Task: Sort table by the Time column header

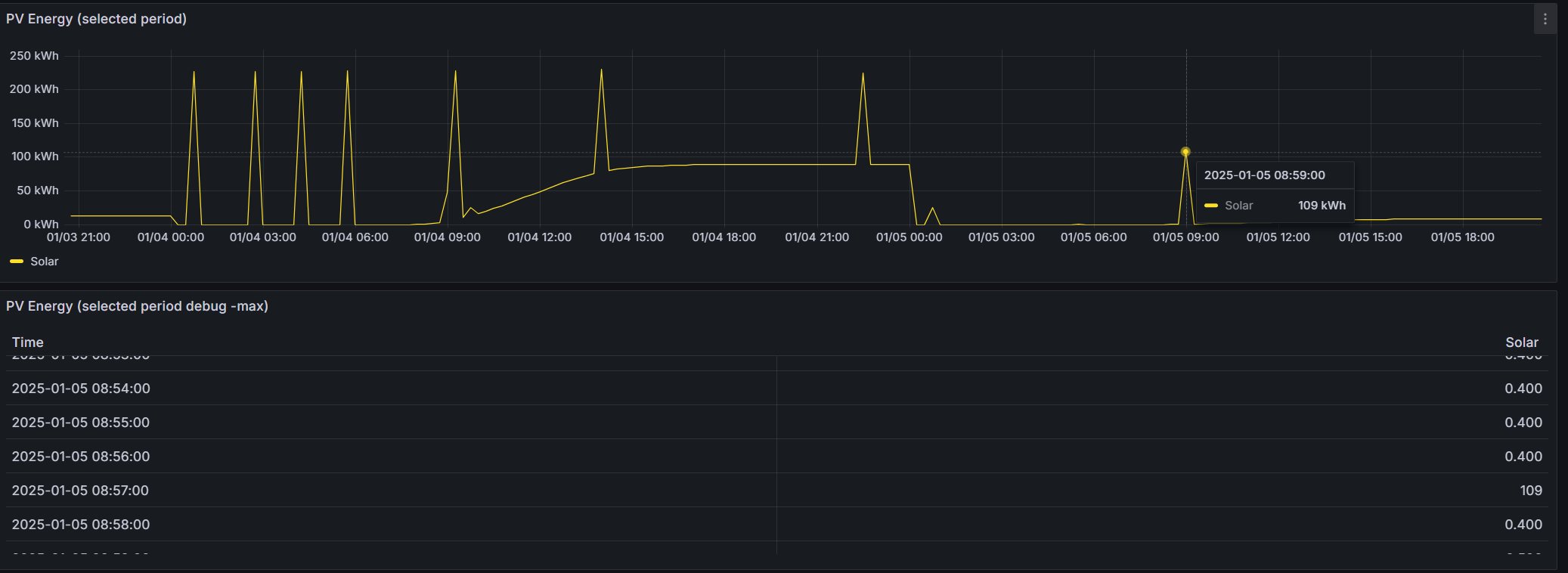Action: (x=28, y=342)
